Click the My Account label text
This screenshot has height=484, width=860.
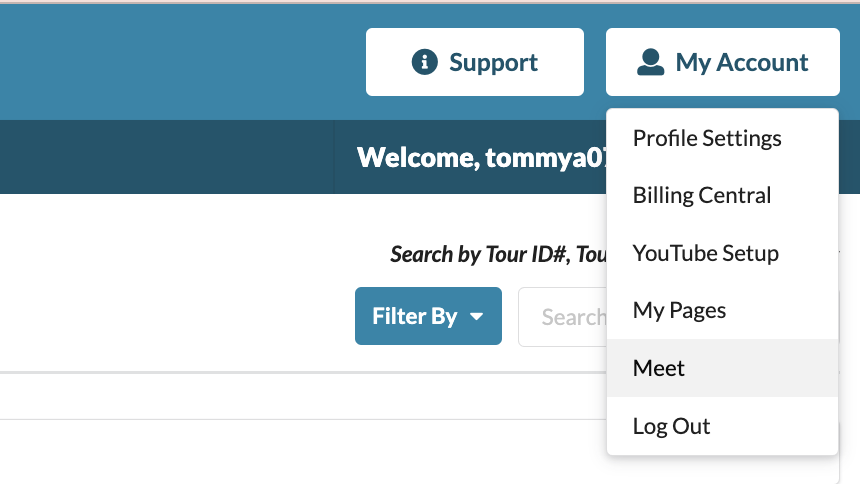coord(742,63)
